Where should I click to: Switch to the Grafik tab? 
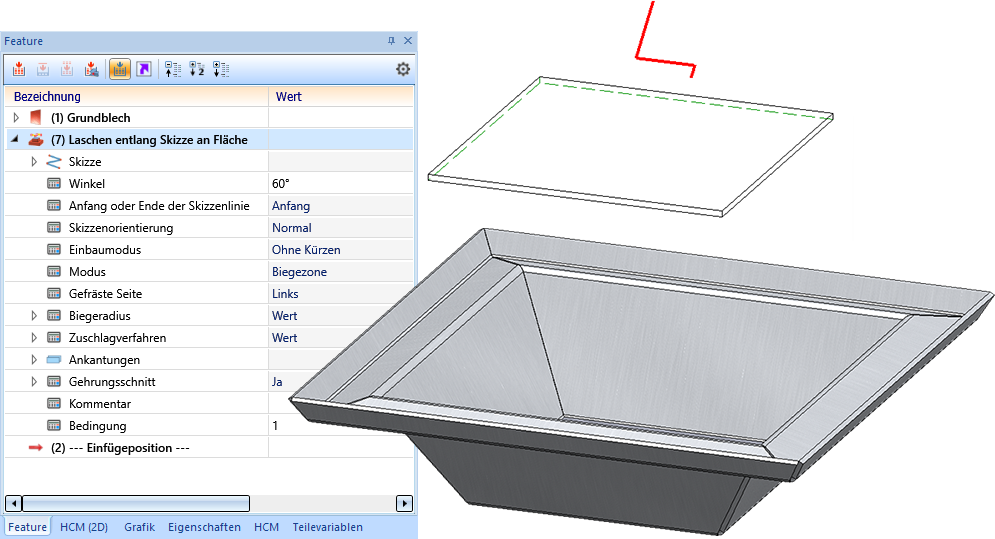click(140, 527)
